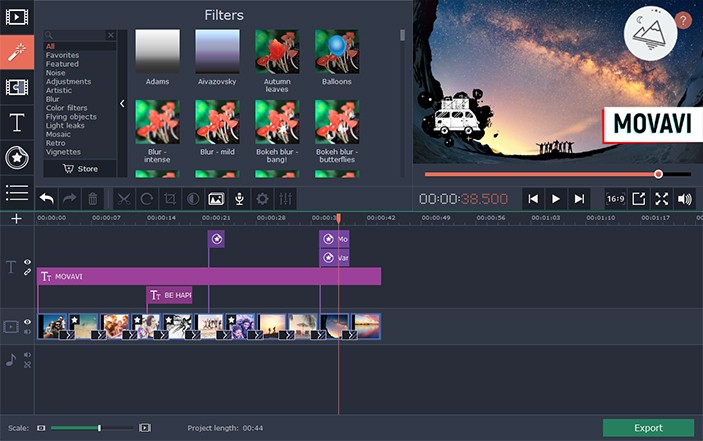Open the image overlay wizard icon
703x441 pixels.
[216, 199]
